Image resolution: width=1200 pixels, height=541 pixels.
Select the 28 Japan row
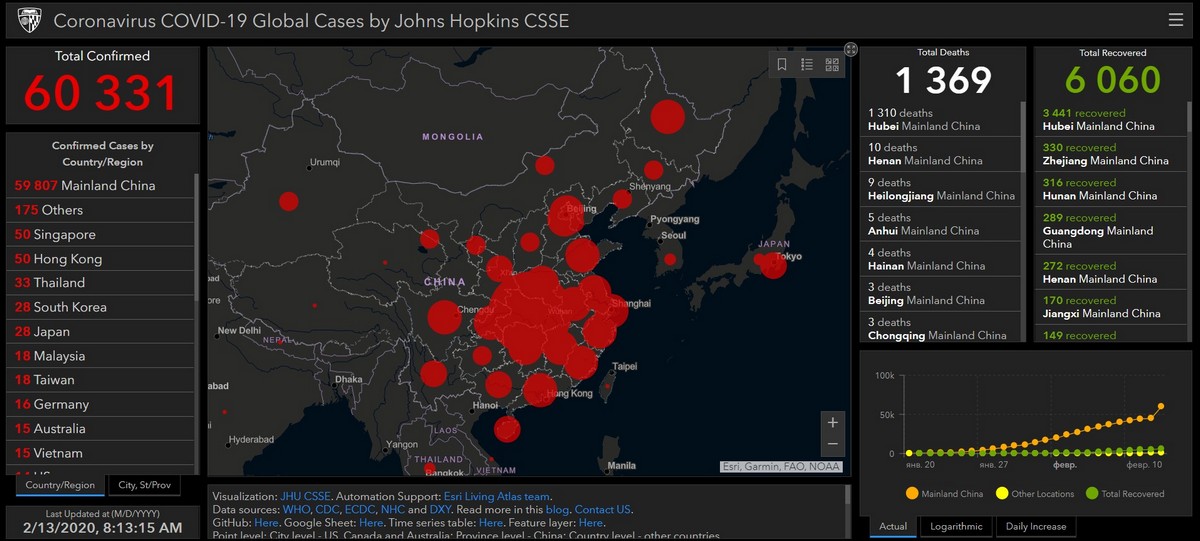point(100,331)
